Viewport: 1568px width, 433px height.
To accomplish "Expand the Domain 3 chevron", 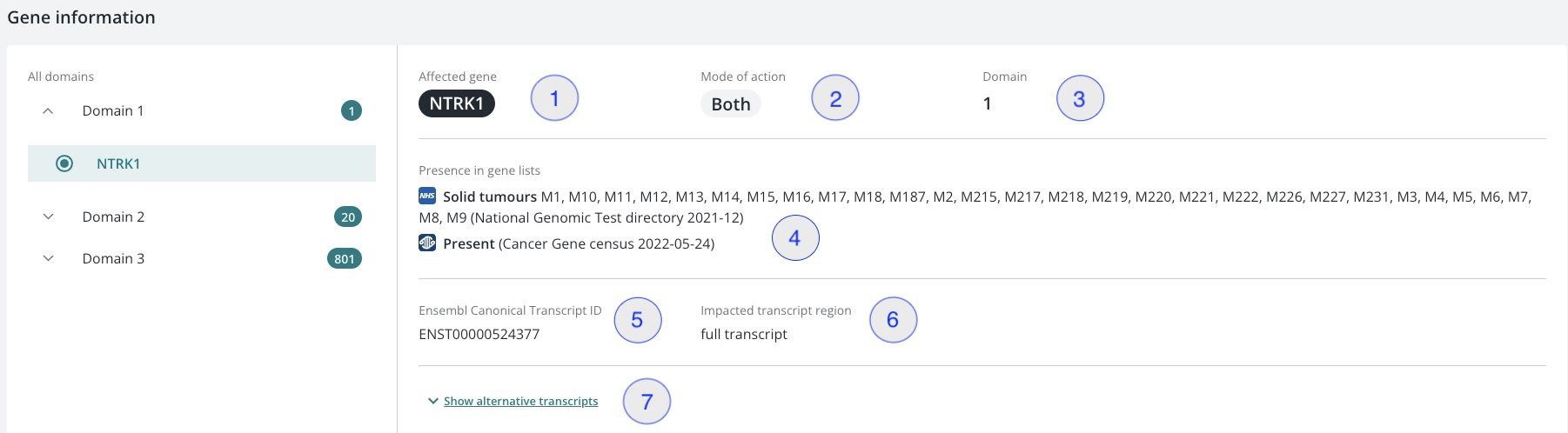I will 49,258.
